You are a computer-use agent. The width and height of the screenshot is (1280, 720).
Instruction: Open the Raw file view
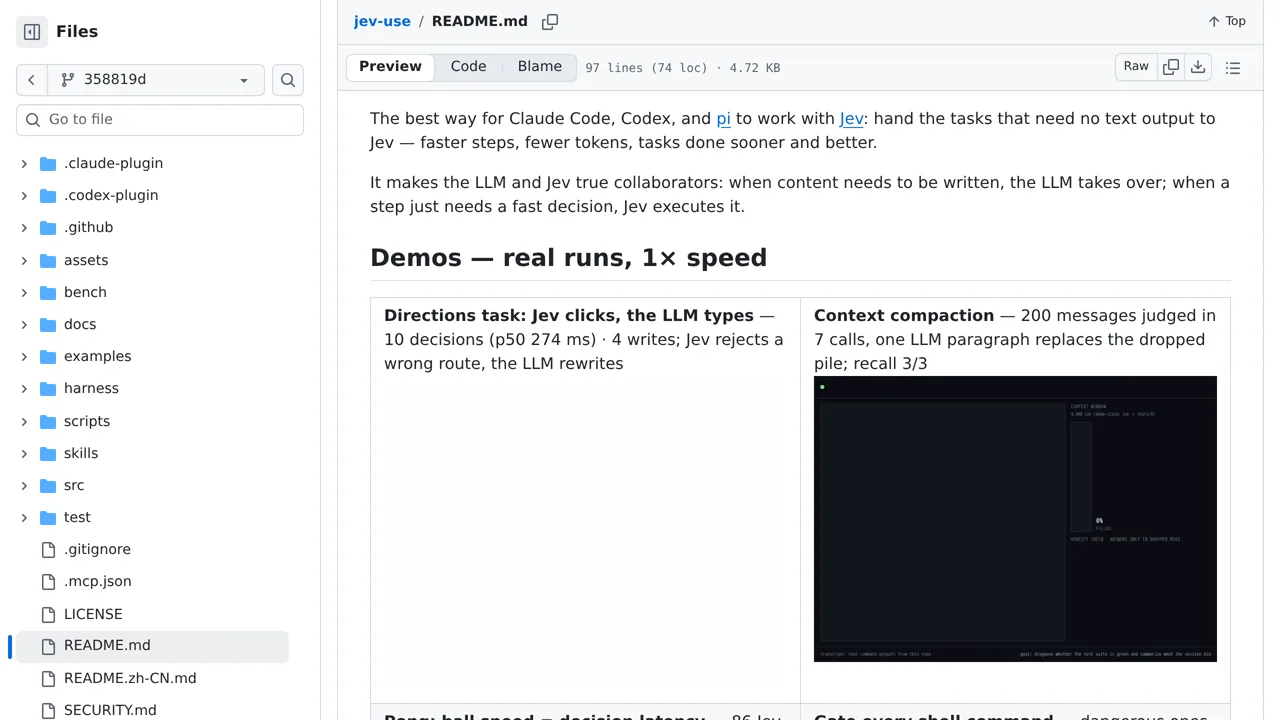[x=1136, y=67]
